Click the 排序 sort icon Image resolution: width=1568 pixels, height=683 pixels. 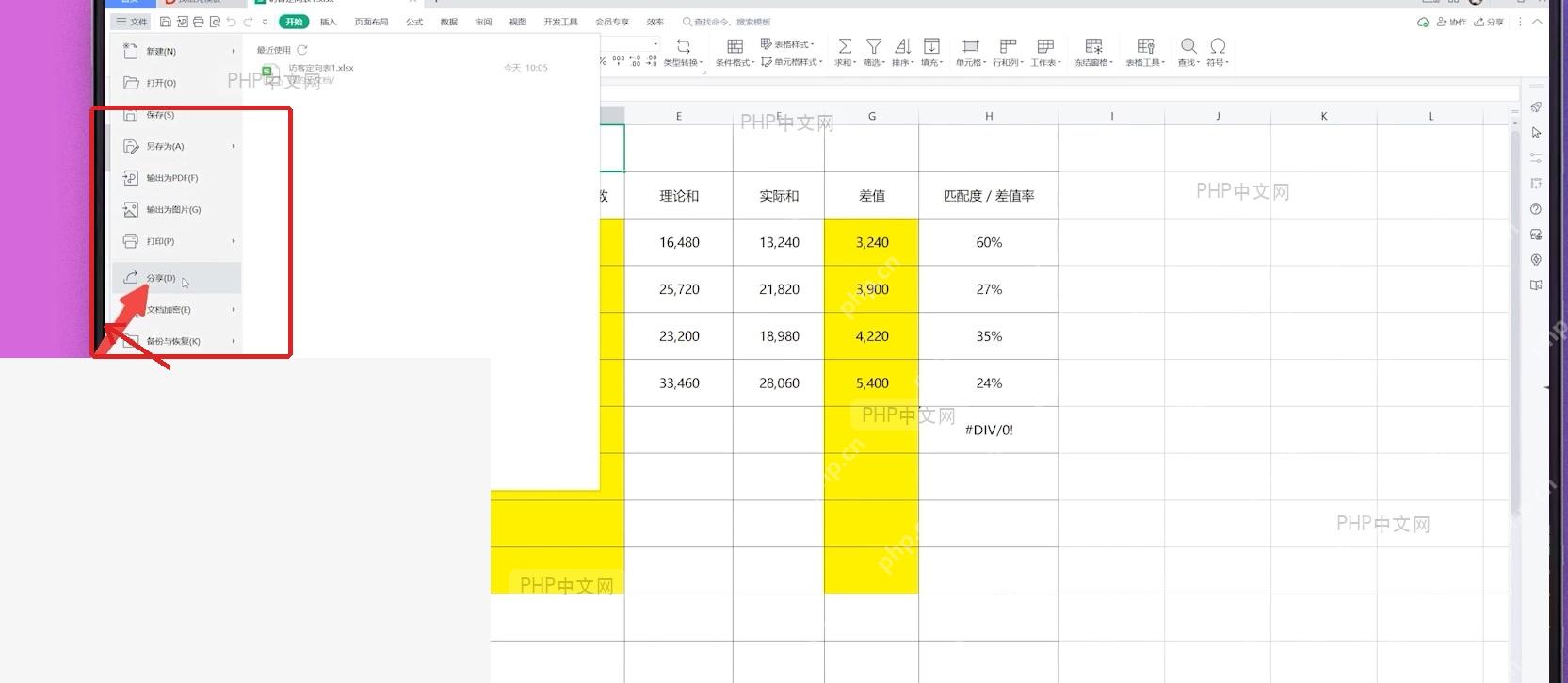(x=902, y=46)
